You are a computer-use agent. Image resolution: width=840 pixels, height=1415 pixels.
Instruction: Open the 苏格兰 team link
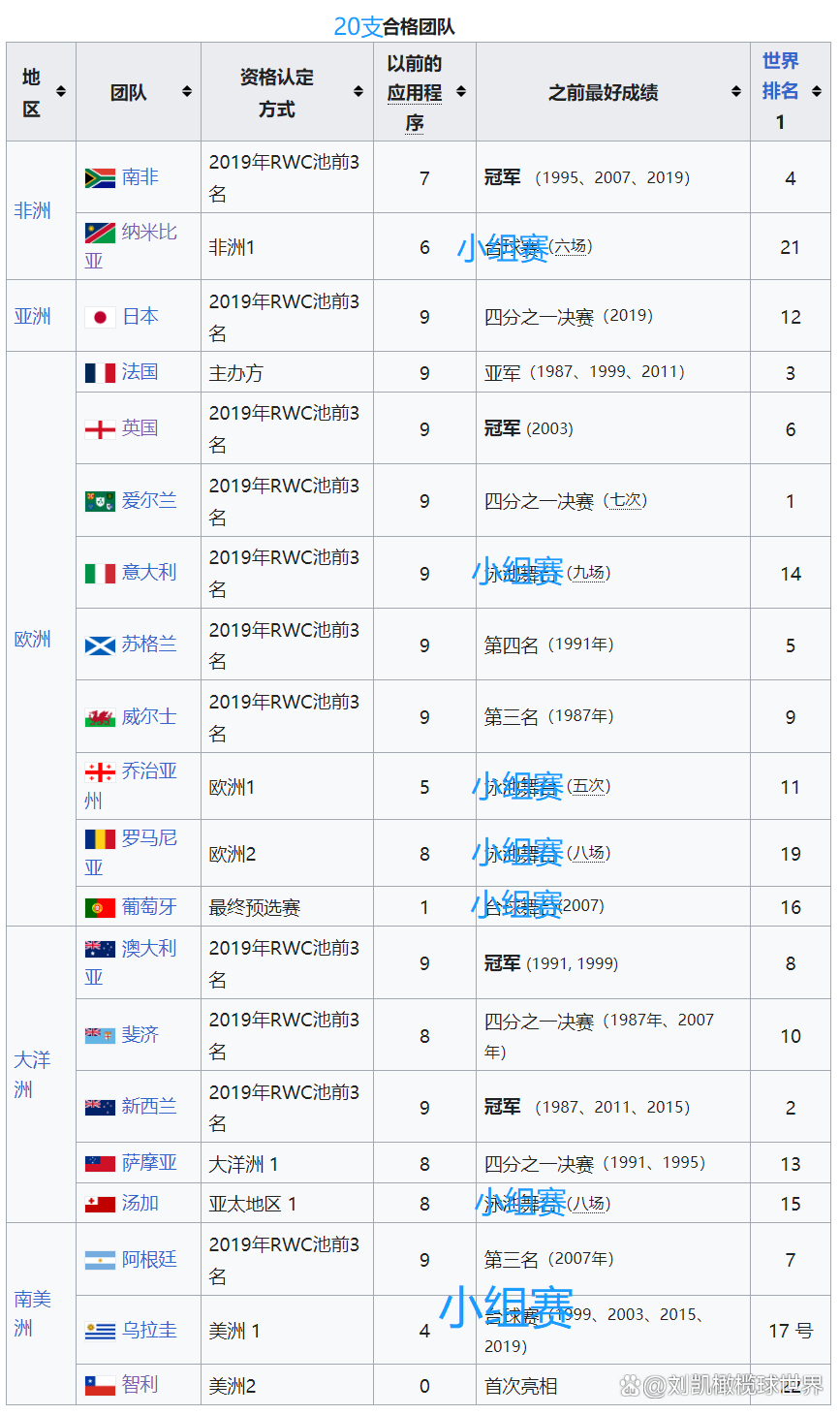pos(149,644)
